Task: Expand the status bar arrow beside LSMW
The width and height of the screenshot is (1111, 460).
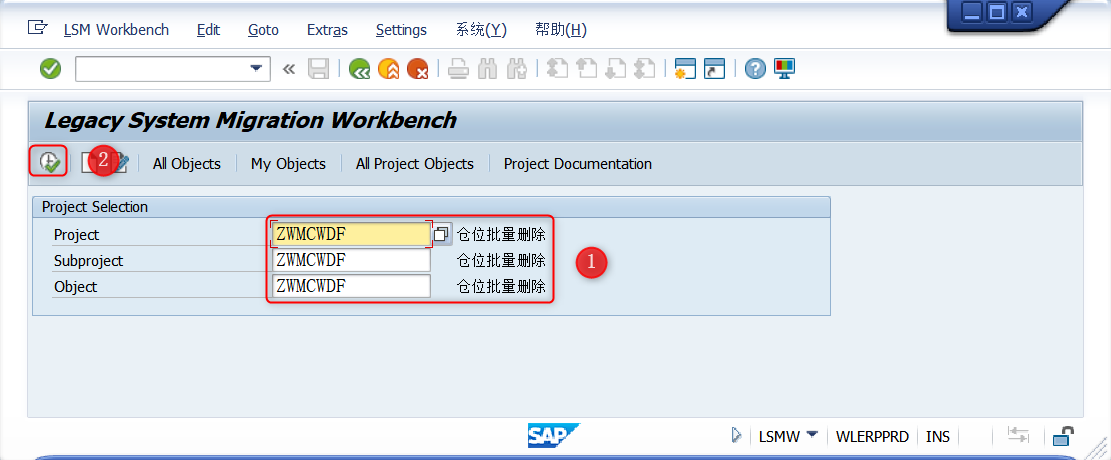Action: [x=736, y=435]
